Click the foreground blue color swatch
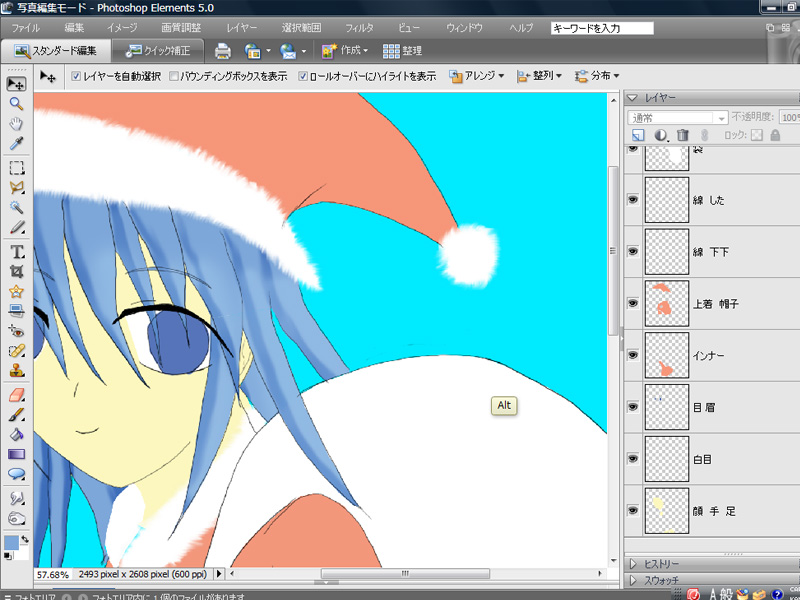Viewport: 800px width, 600px height. (x=11, y=542)
